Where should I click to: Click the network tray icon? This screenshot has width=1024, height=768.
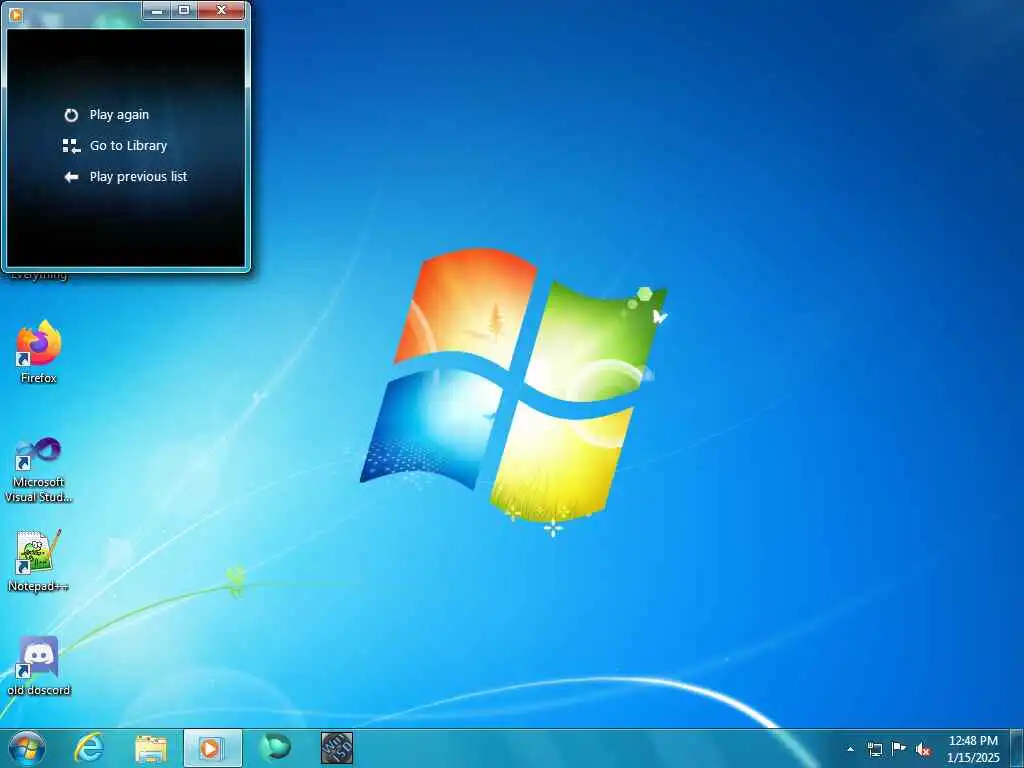coord(874,749)
